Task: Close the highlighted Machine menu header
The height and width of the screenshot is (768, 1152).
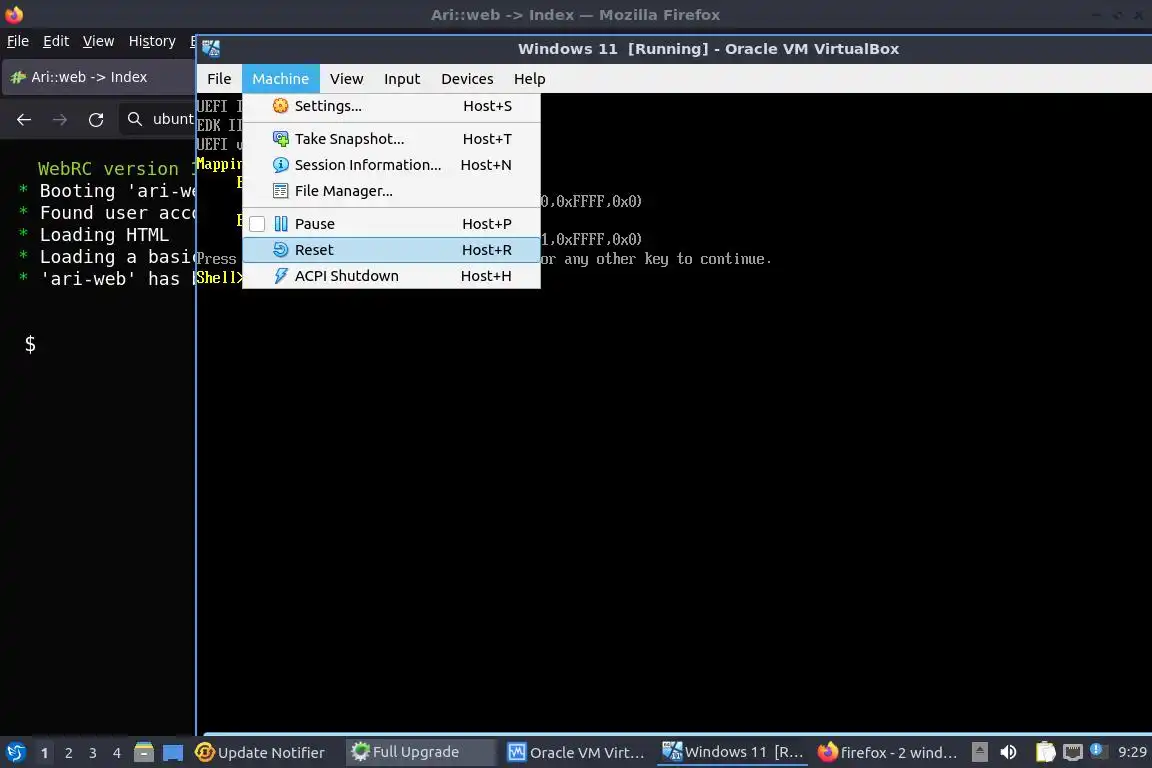Action: [x=281, y=79]
